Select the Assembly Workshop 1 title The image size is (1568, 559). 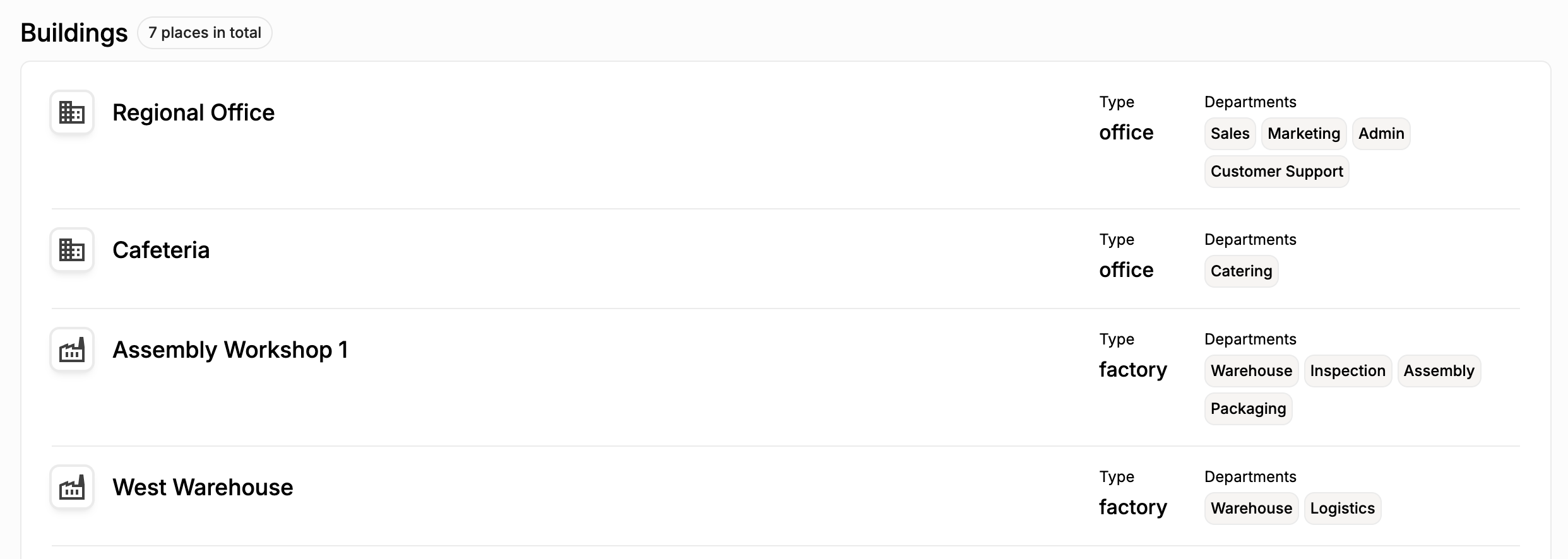pos(230,350)
